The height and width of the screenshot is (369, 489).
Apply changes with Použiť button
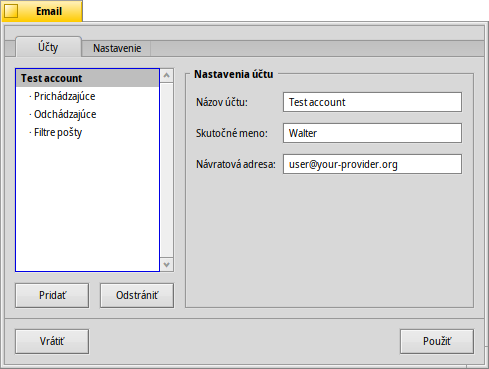point(437,341)
